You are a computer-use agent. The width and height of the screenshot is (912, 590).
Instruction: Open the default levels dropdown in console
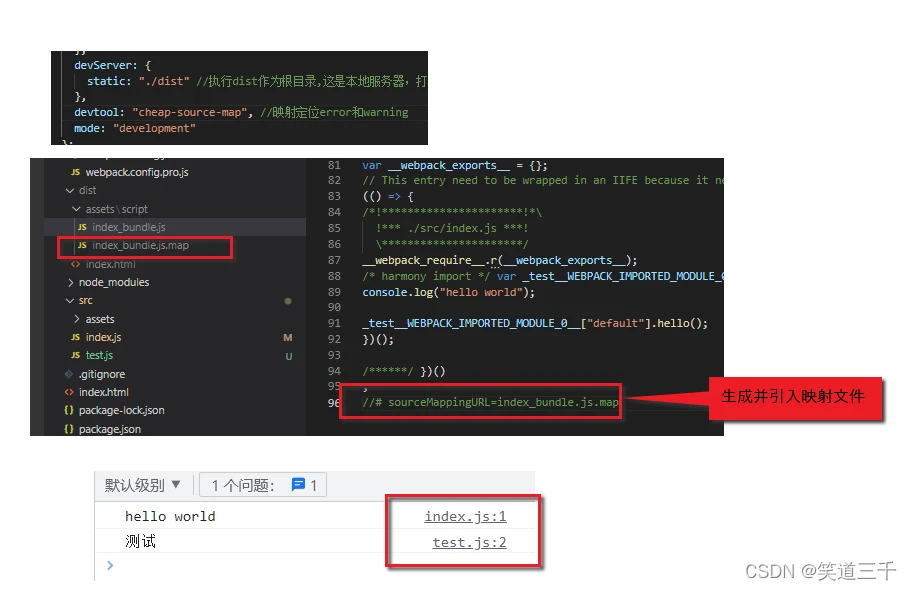pos(143,485)
